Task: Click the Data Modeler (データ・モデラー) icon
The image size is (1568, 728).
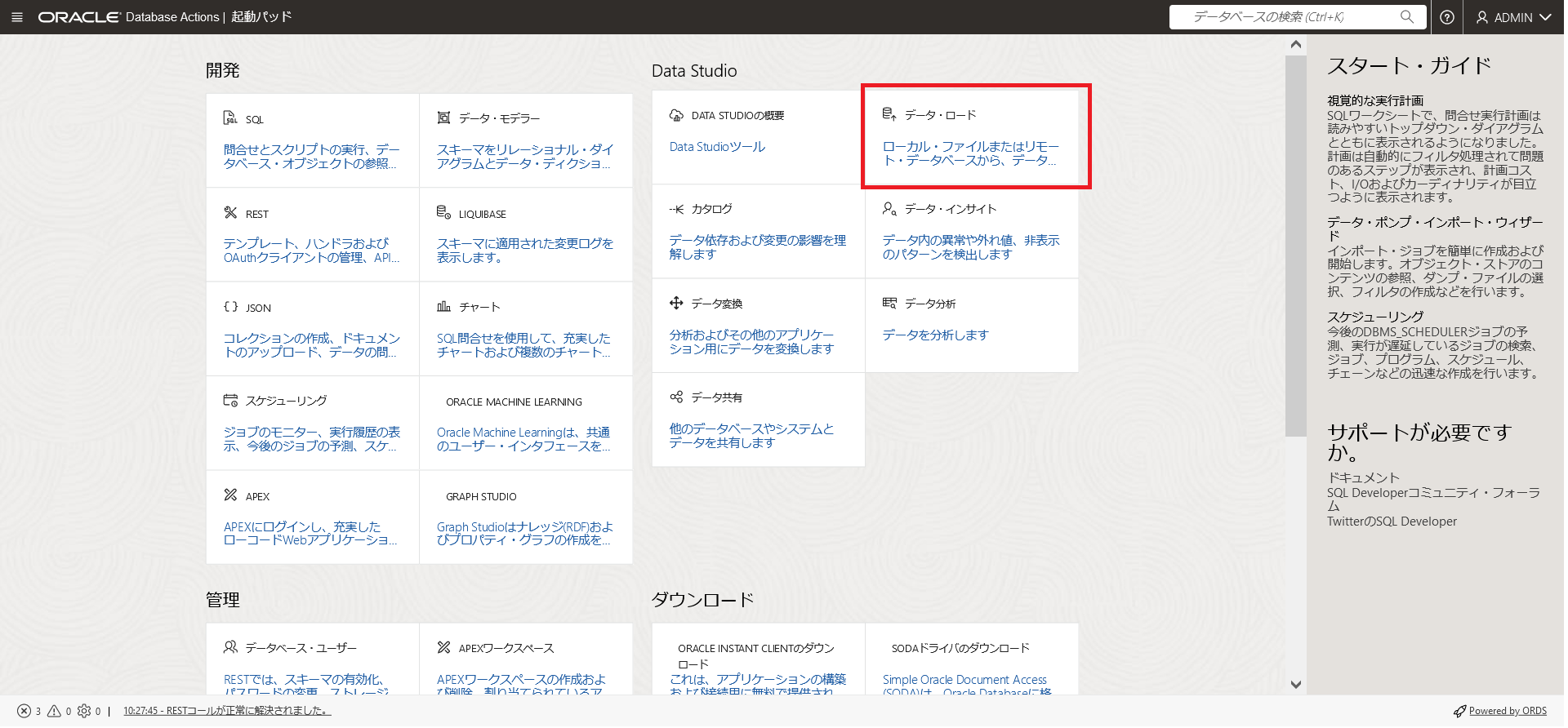Action: tap(443, 118)
